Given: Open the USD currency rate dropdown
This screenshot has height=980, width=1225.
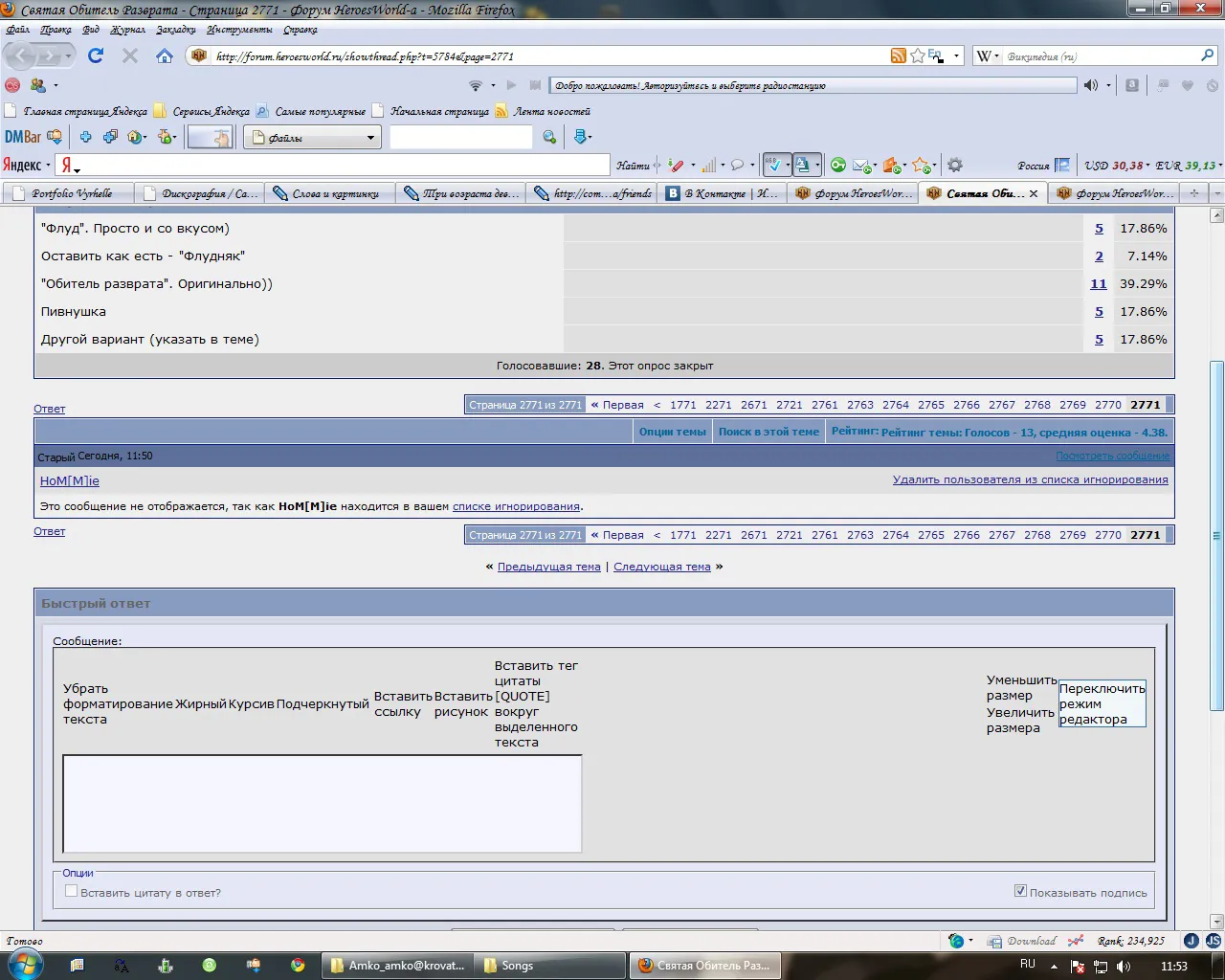Looking at the screenshot, I should [1118, 165].
